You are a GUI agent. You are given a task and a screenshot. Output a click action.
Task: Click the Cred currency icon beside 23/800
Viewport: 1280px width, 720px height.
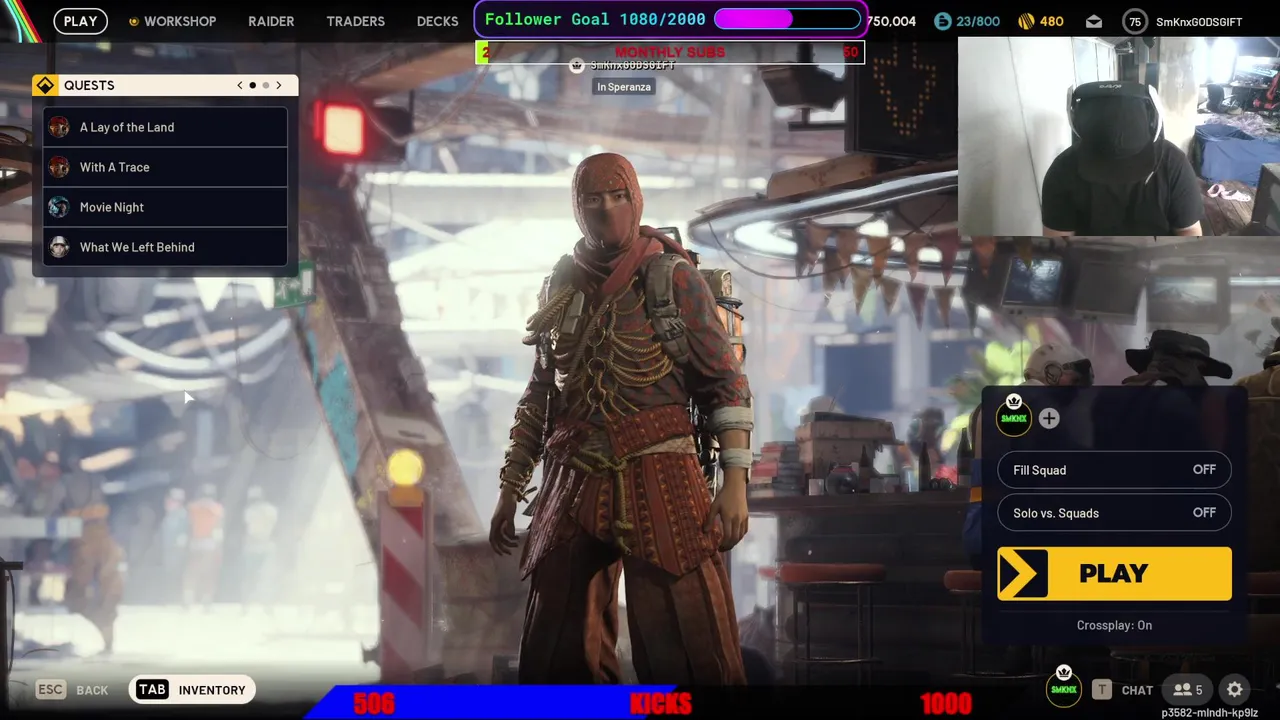click(x=942, y=21)
